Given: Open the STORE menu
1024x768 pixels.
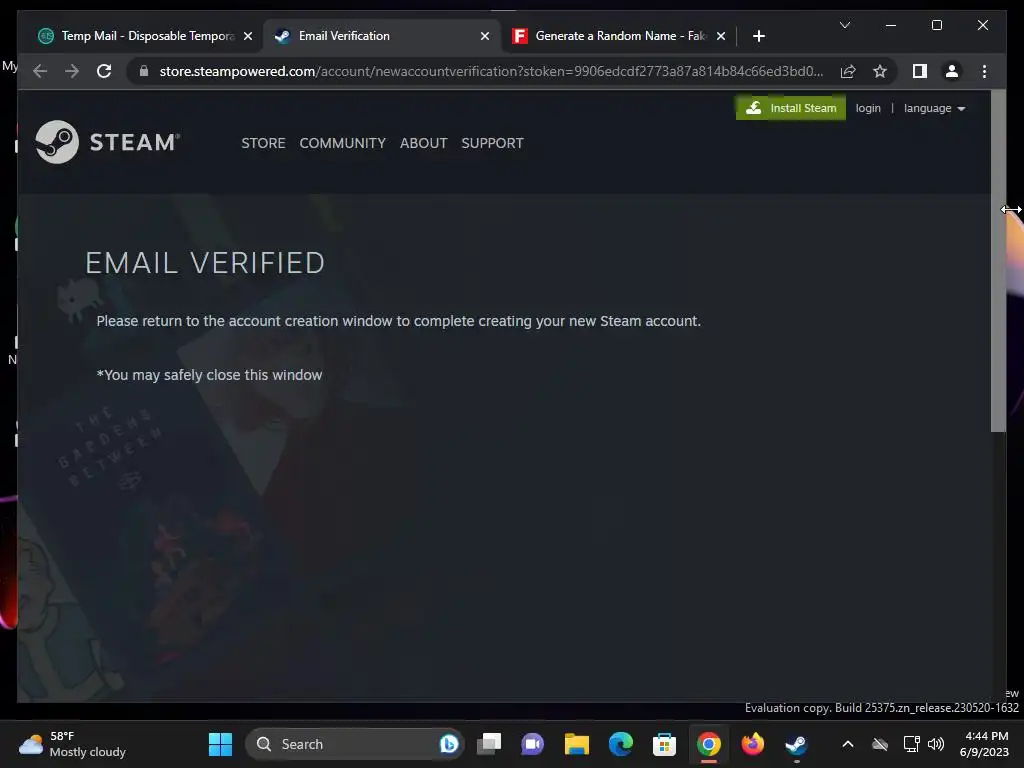Looking at the screenshot, I should [x=263, y=143].
